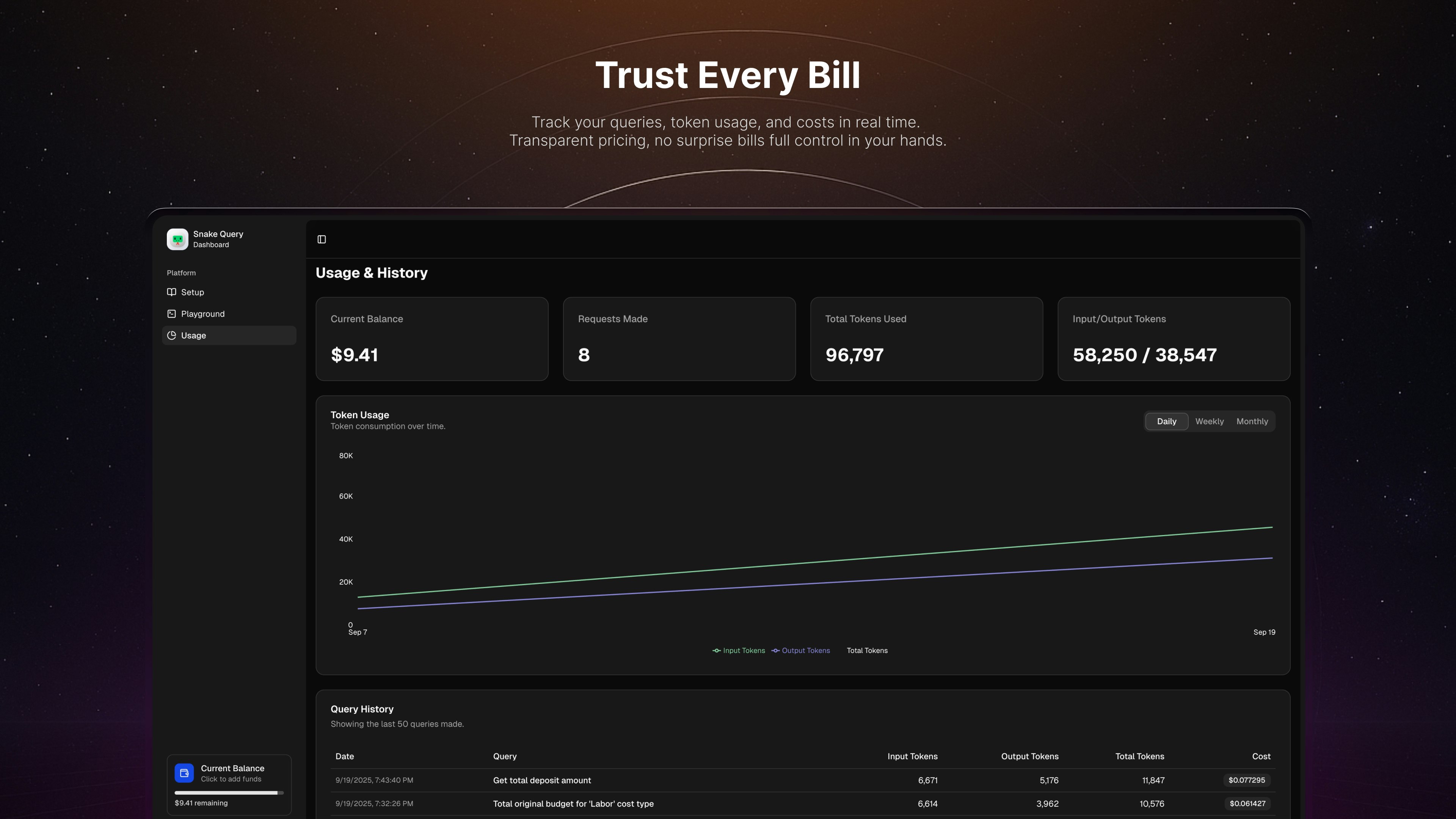This screenshot has width=1456, height=819.
Task: Click the blue wallet icon
Action: (x=184, y=773)
